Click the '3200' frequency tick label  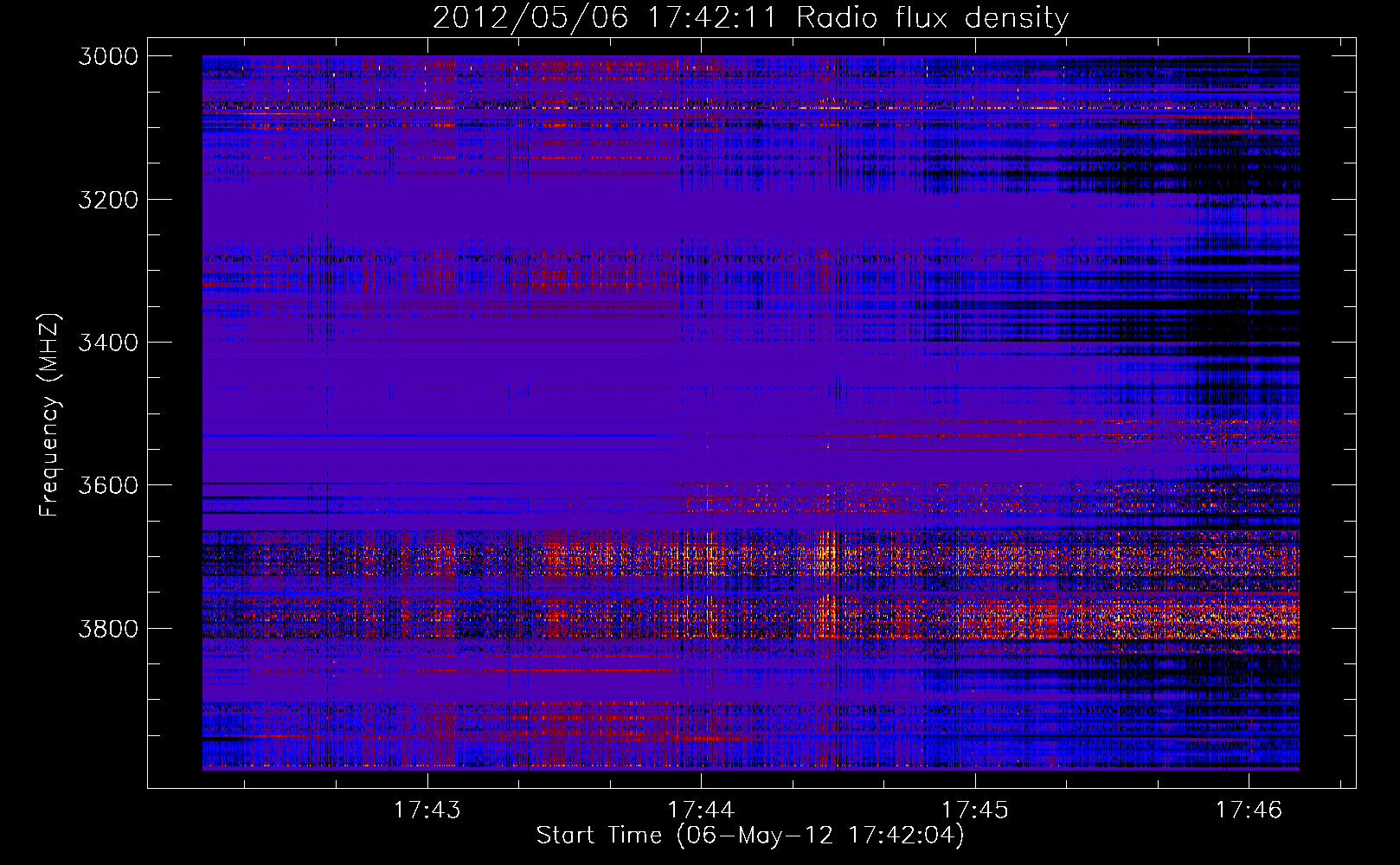[x=108, y=200]
